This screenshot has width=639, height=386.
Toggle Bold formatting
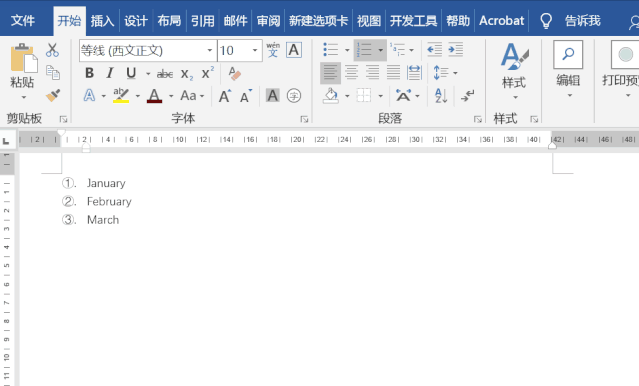pyautogui.click(x=89, y=73)
